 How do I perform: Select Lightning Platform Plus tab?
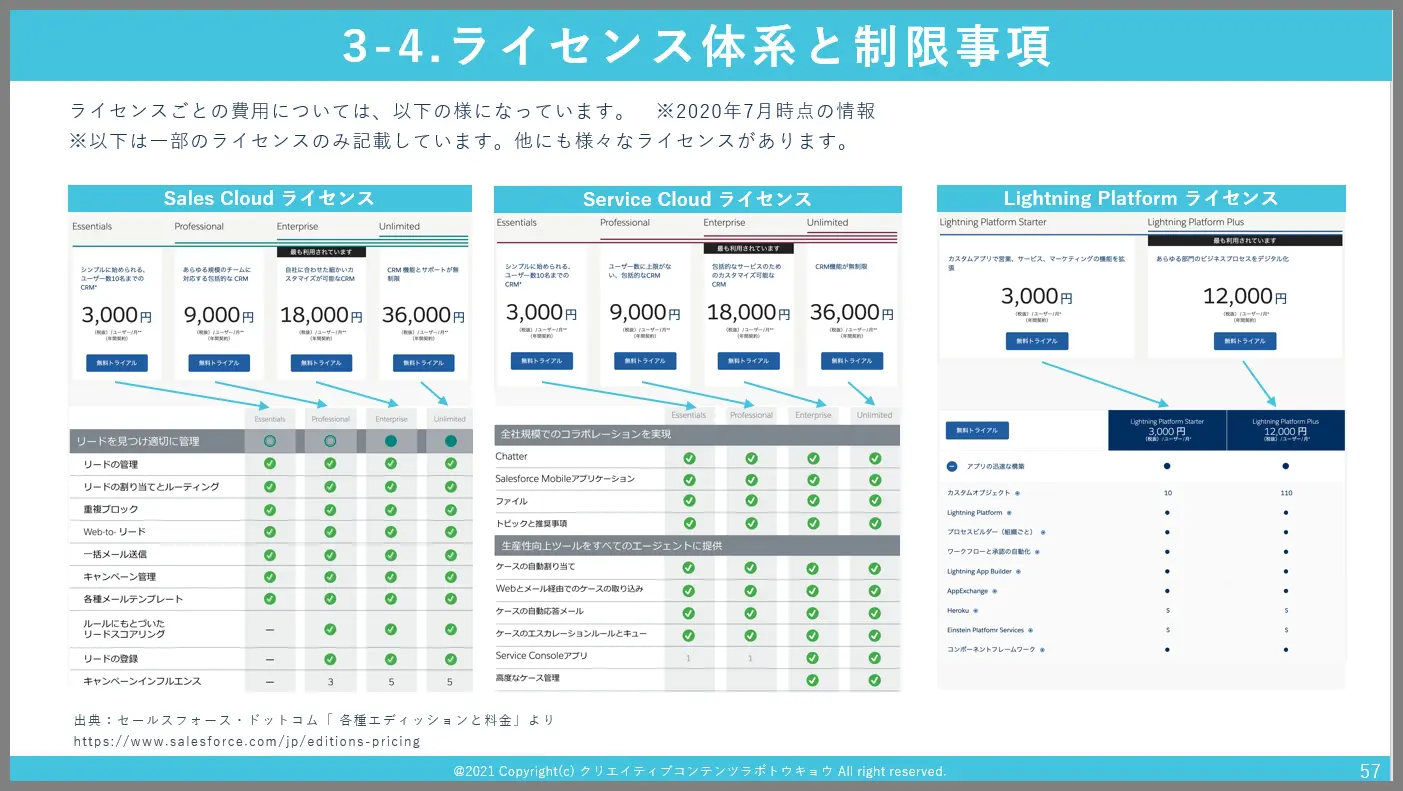1196,222
